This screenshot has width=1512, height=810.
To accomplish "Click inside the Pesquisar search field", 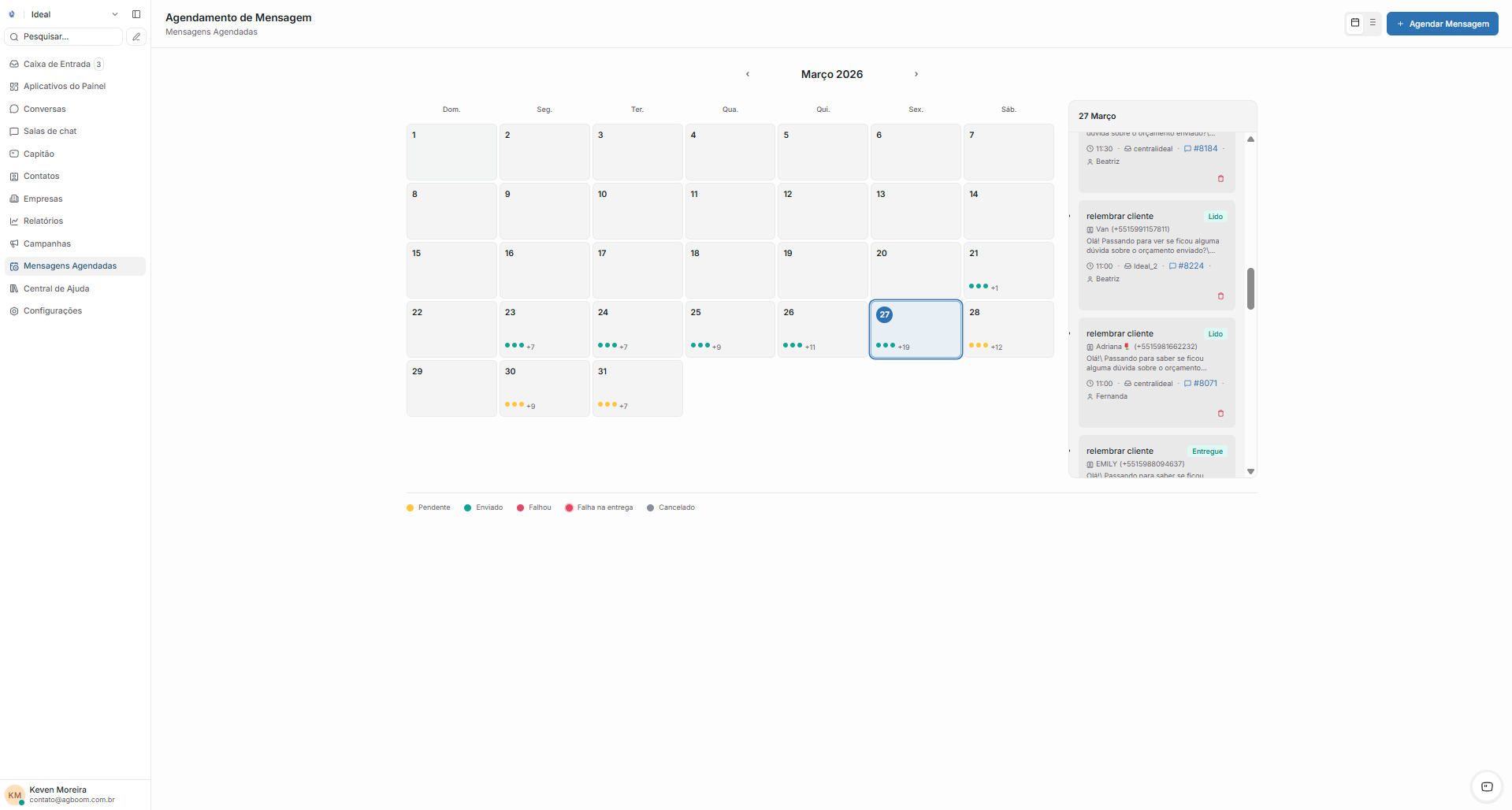I will (x=63, y=36).
